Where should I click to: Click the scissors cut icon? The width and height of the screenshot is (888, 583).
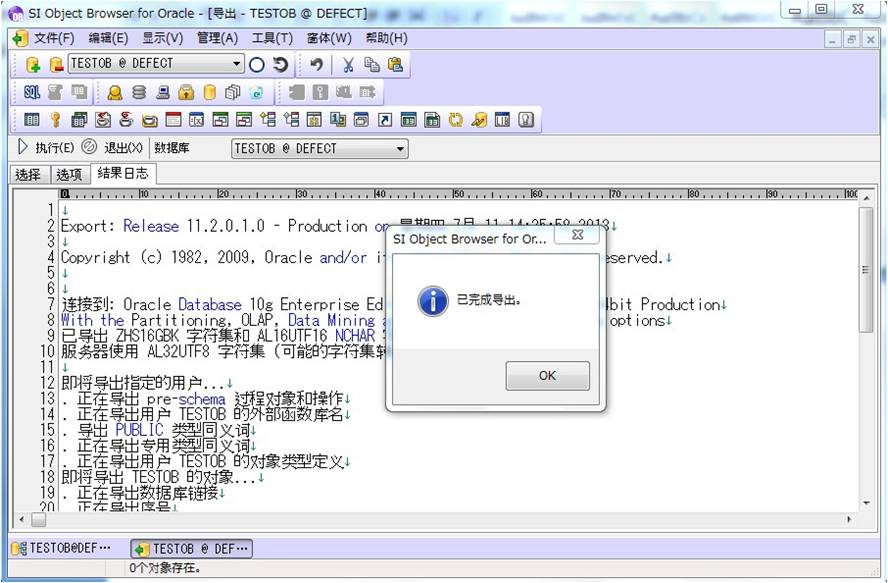(x=348, y=65)
